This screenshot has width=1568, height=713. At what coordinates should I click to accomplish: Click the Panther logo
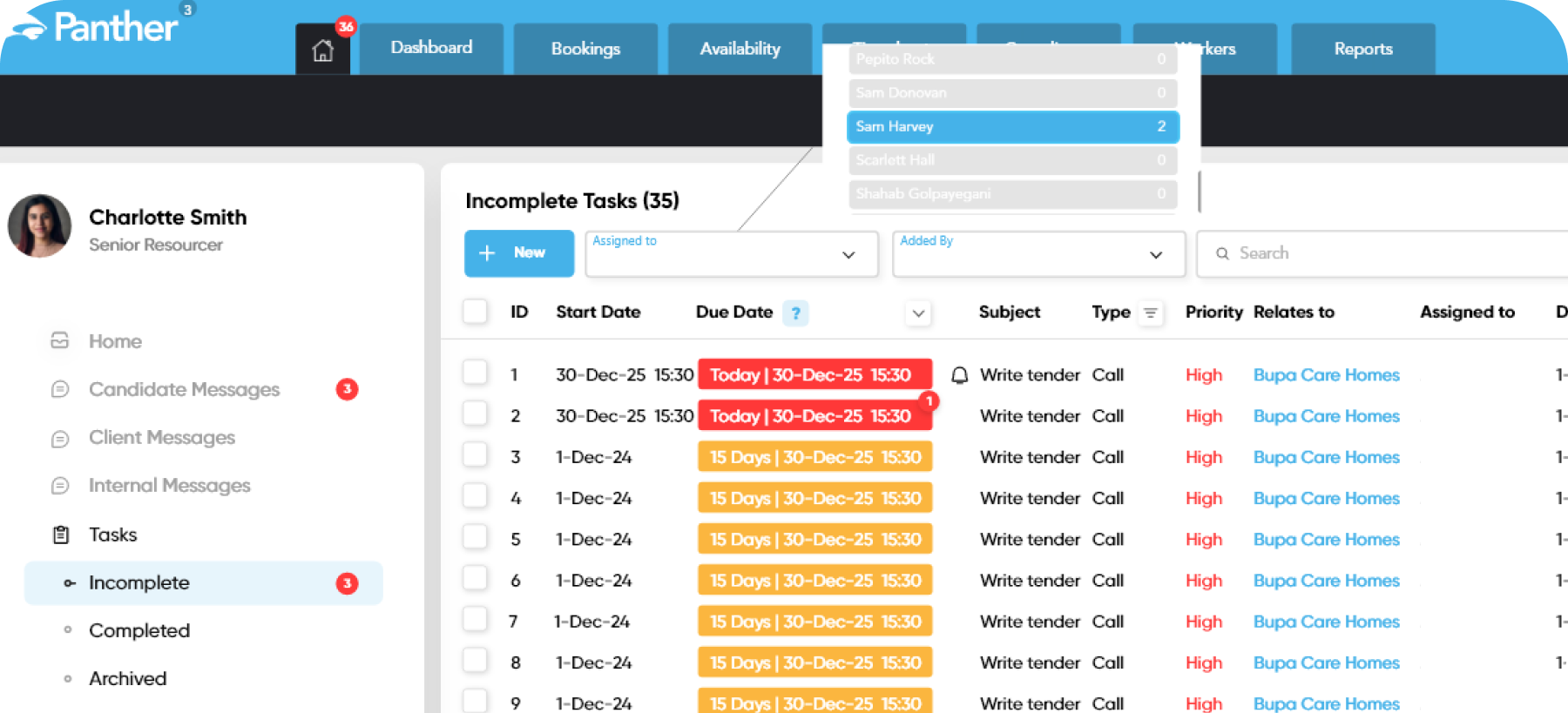96,27
